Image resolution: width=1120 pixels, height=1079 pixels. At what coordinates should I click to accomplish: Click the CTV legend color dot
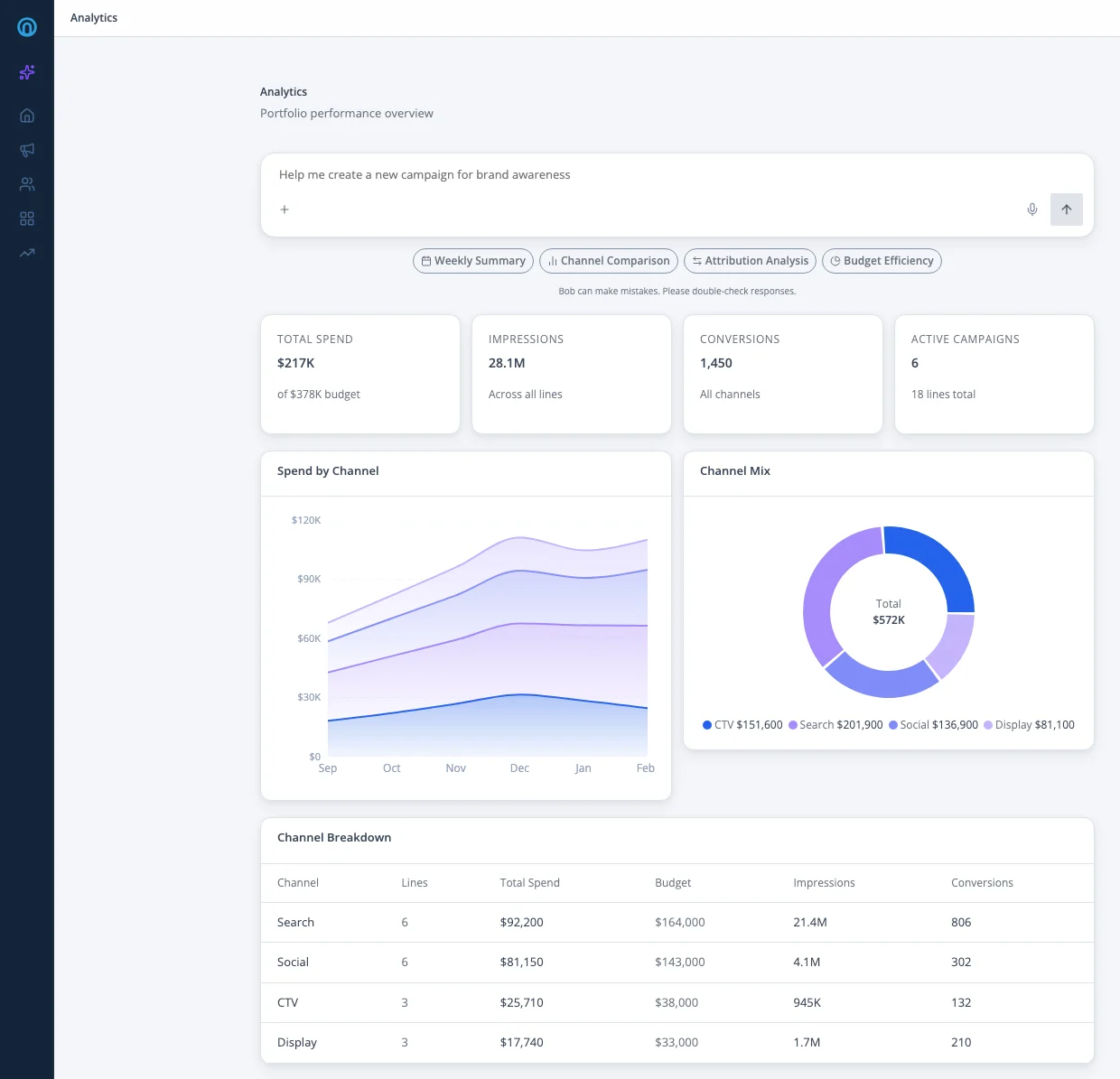[x=707, y=725]
